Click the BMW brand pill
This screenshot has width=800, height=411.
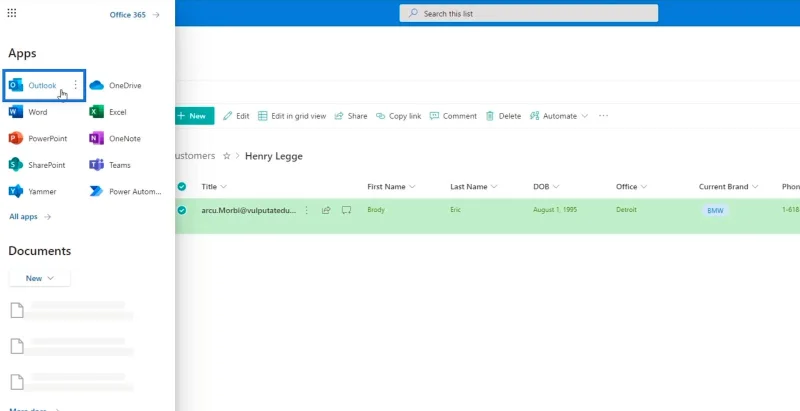715,211
